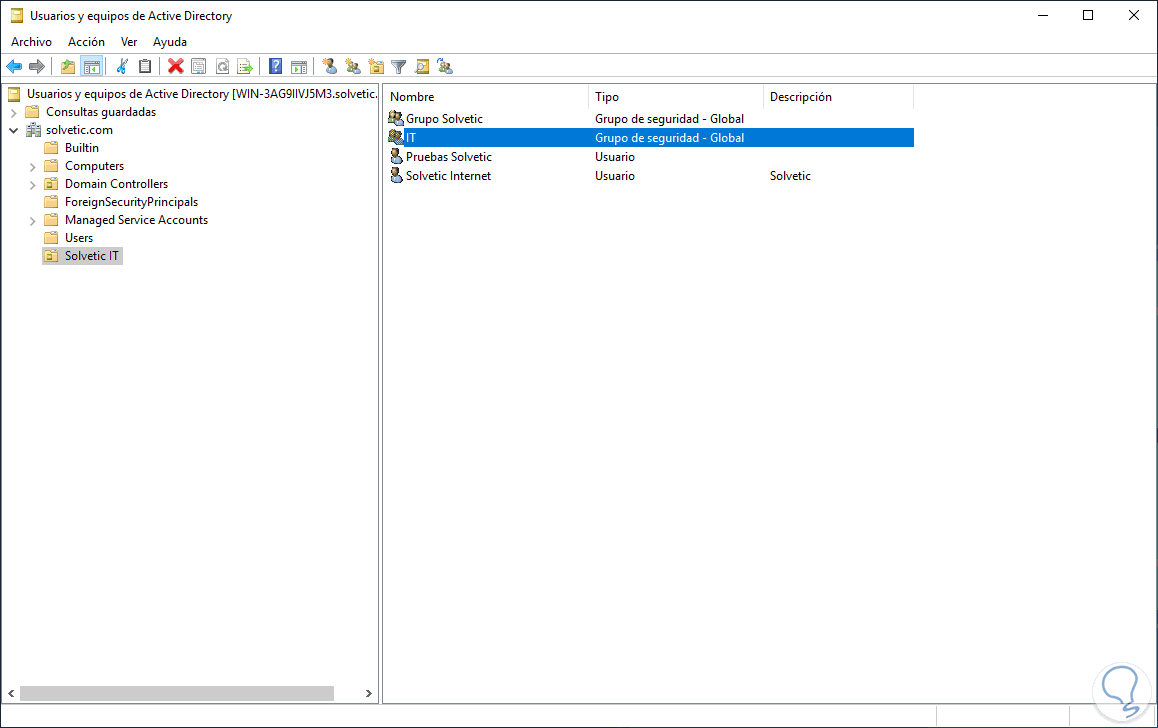Click the Pruebas Solvetic user icon
Viewport: 1158px width, 728px height.
point(396,157)
